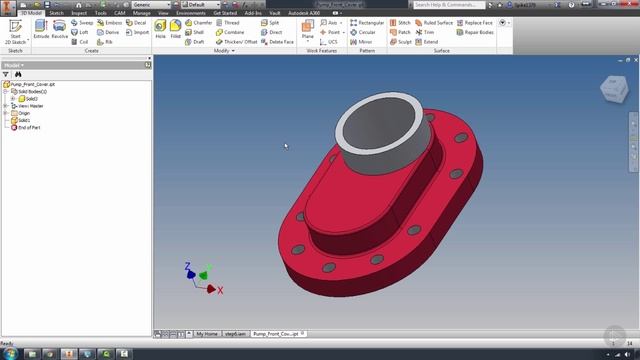Add a UCS
The width and height of the screenshot is (640, 360).
tap(329, 42)
